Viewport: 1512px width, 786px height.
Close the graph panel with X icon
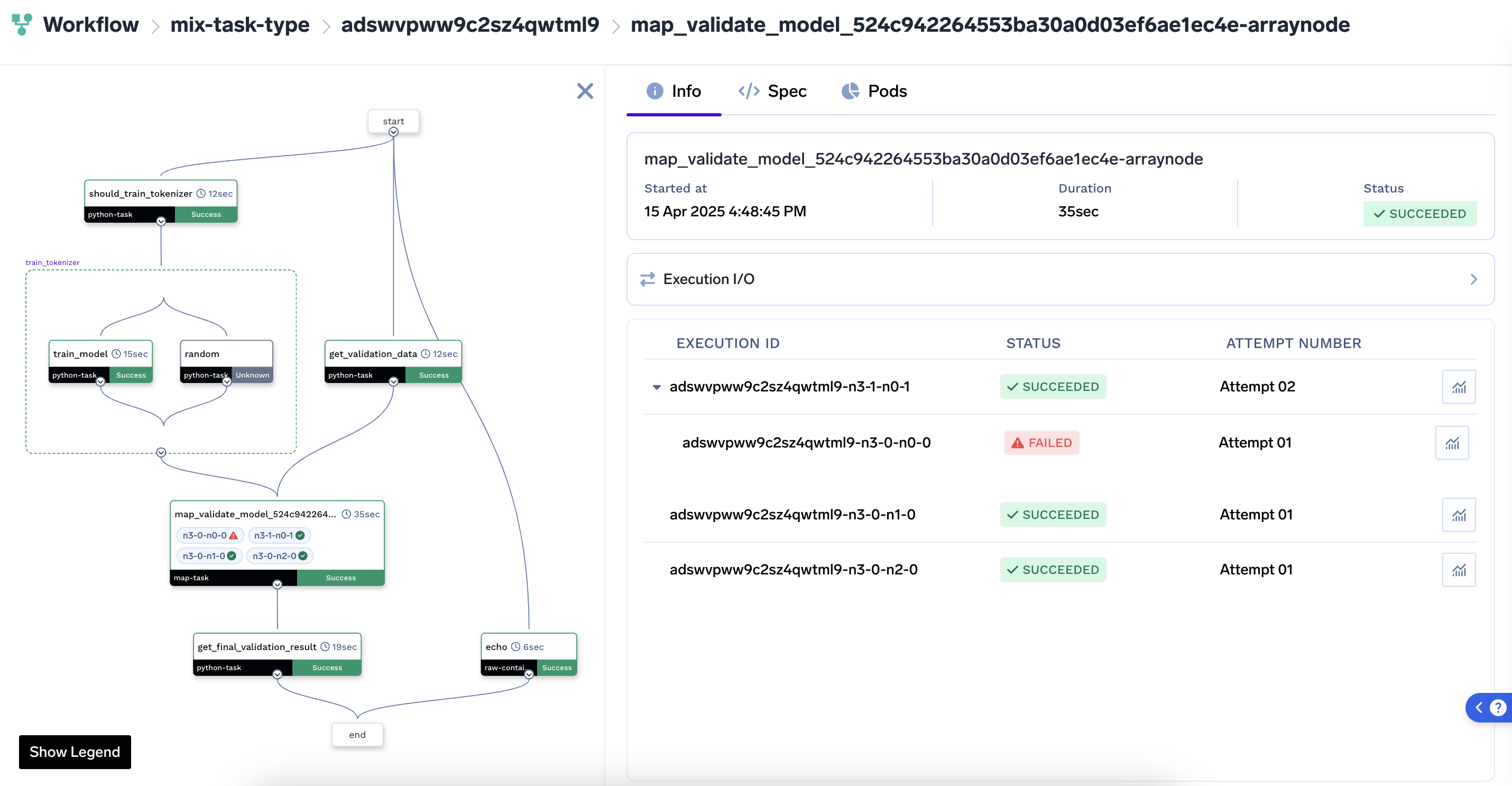(x=585, y=91)
